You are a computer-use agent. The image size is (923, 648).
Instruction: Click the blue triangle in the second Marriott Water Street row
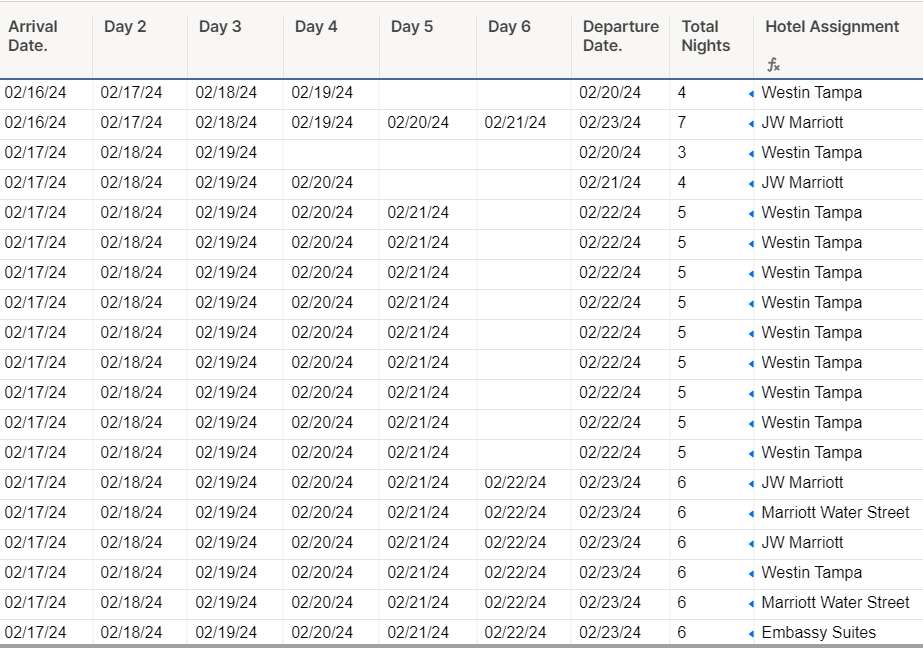[751, 602]
